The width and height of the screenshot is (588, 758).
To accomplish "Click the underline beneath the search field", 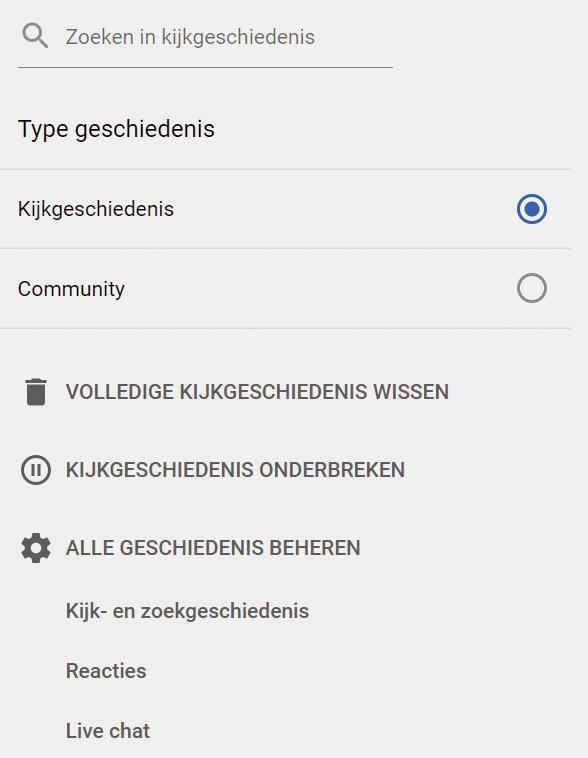I will [x=206, y=68].
